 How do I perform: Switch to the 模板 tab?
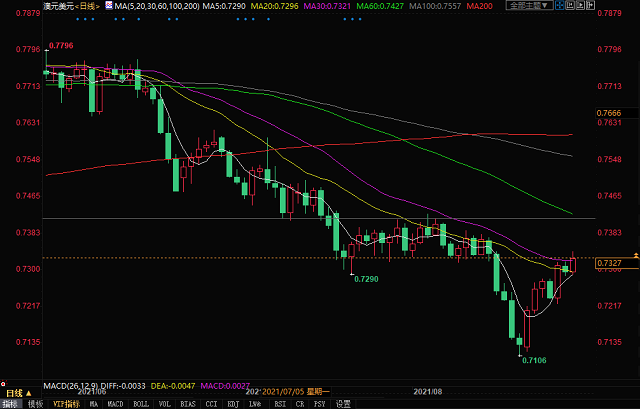35,403
